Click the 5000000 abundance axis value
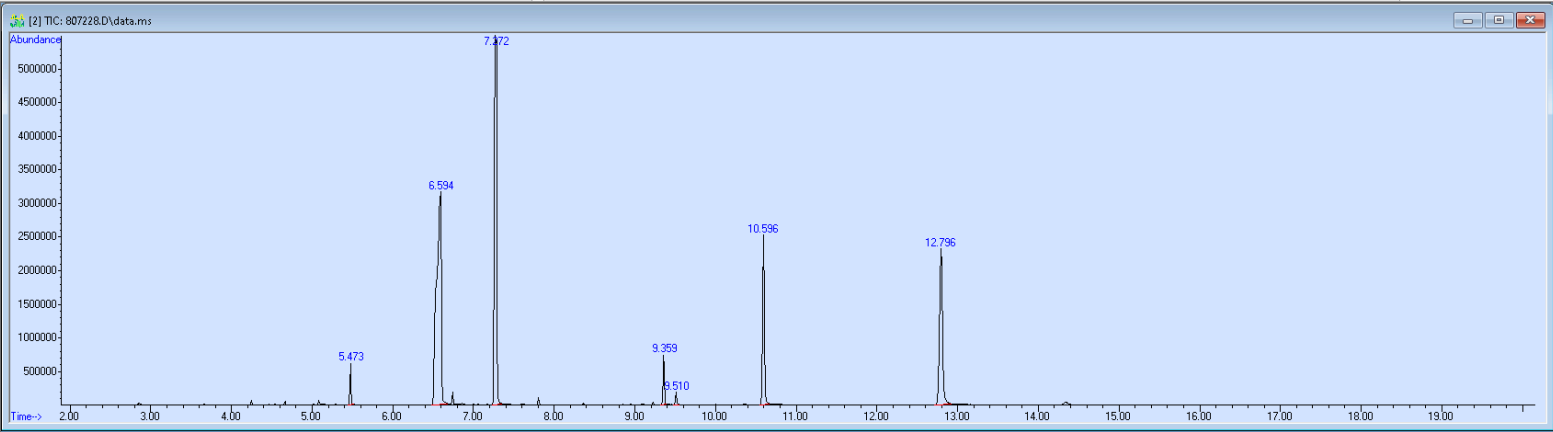The height and width of the screenshot is (432, 1553). tap(35, 69)
